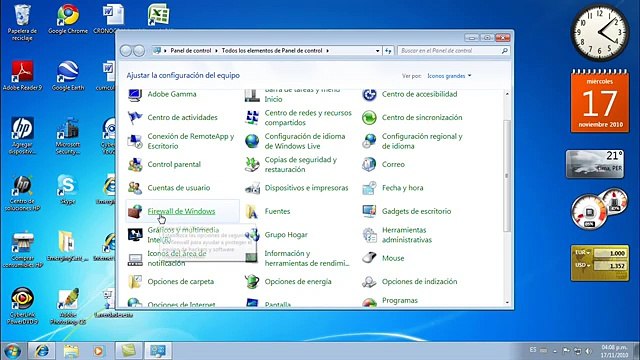Open Firewall de Windows icon

(135, 211)
